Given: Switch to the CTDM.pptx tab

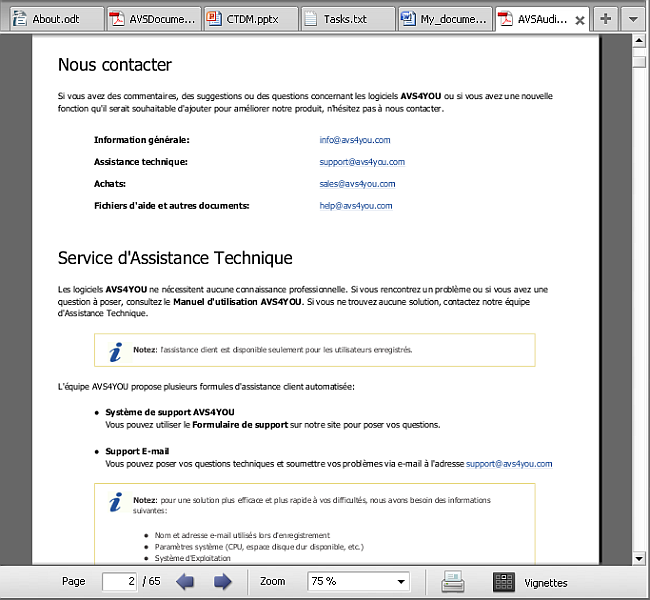Looking at the screenshot, I should 251,19.
